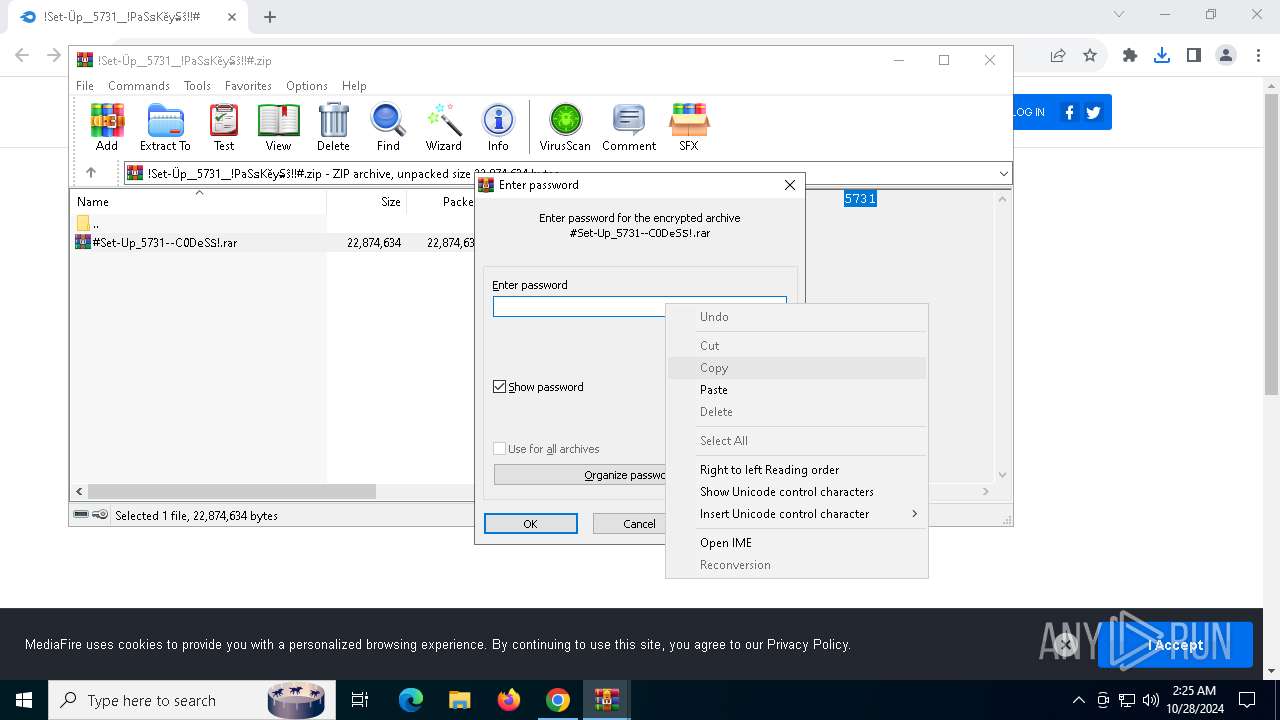Show hidden system tray icons

point(1078,700)
